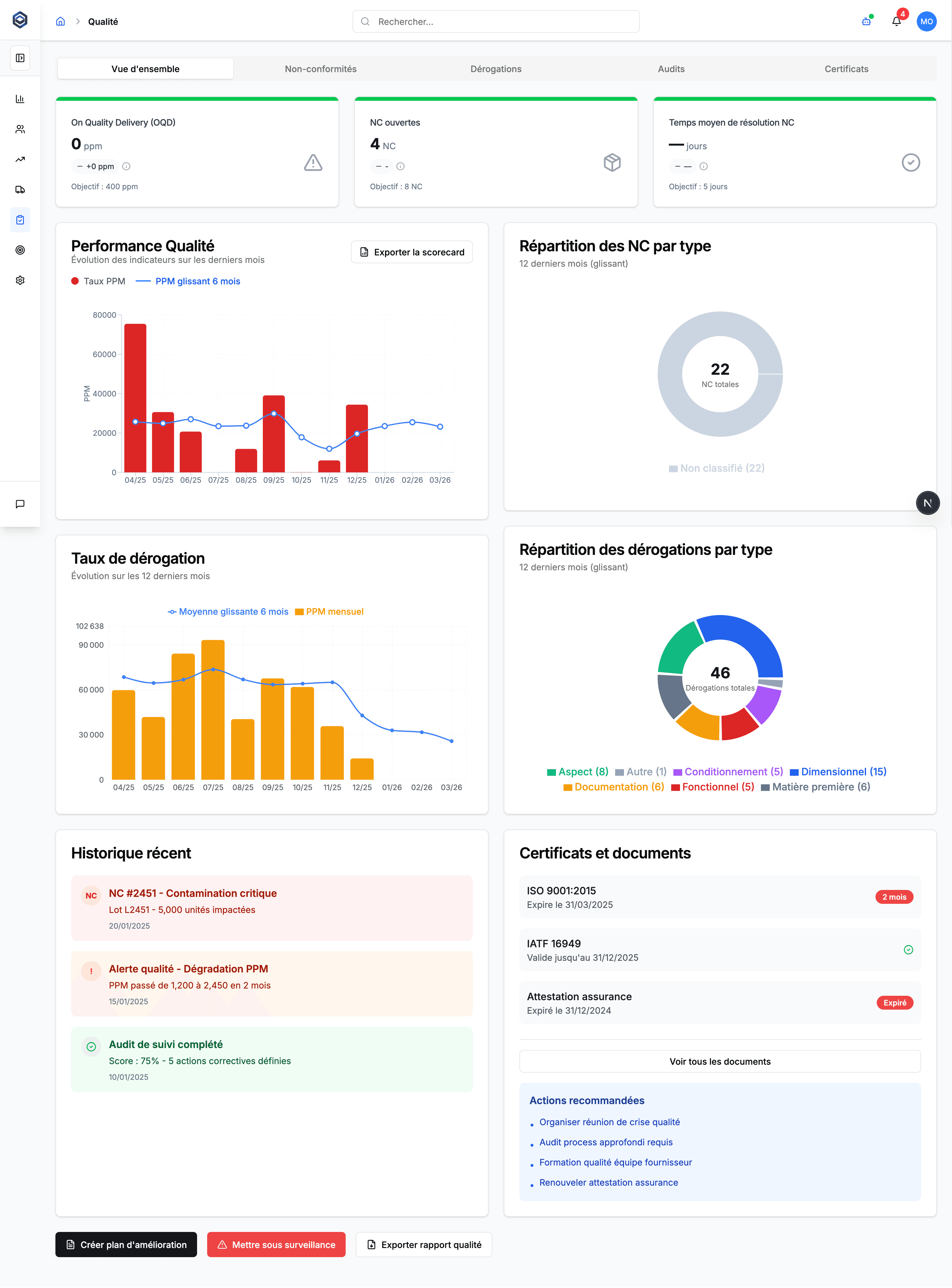
Task: Toggle the Taux PPM legend series
Action: click(x=99, y=281)
